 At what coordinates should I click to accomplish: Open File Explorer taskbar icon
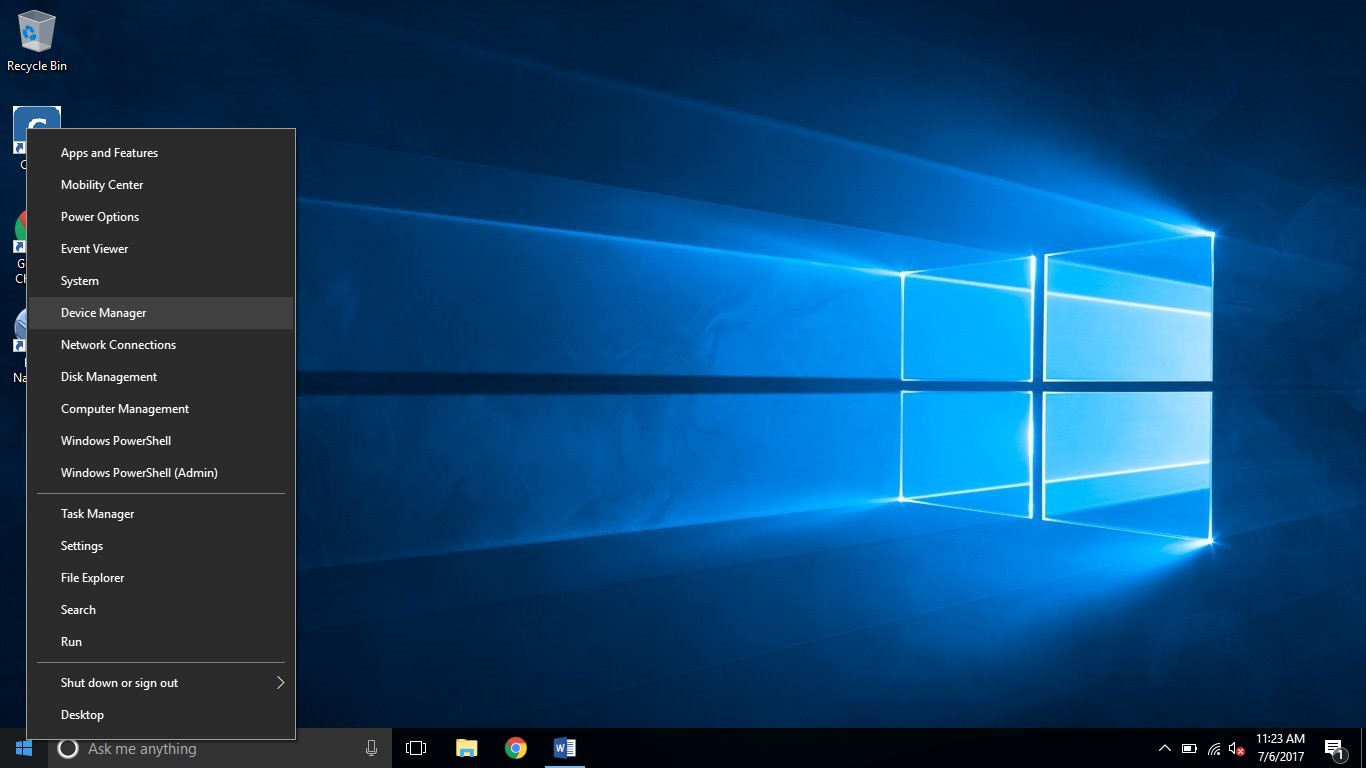pos(466,748)
